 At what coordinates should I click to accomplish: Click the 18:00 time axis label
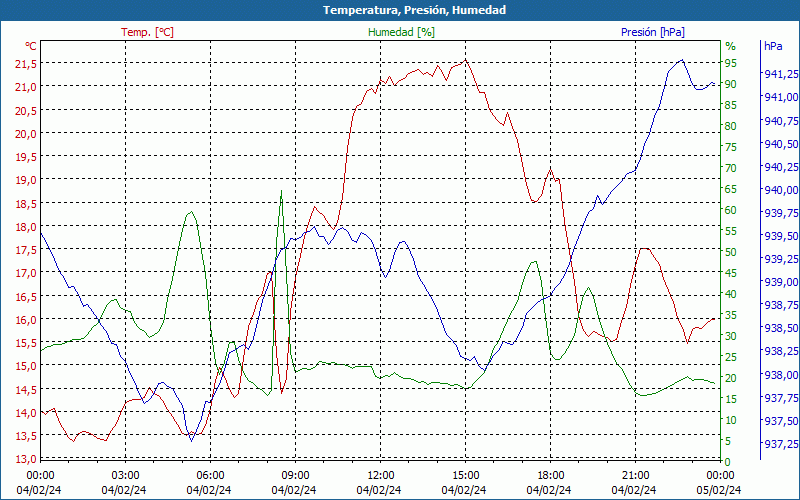pyautogui.click(x=551, y=476)
